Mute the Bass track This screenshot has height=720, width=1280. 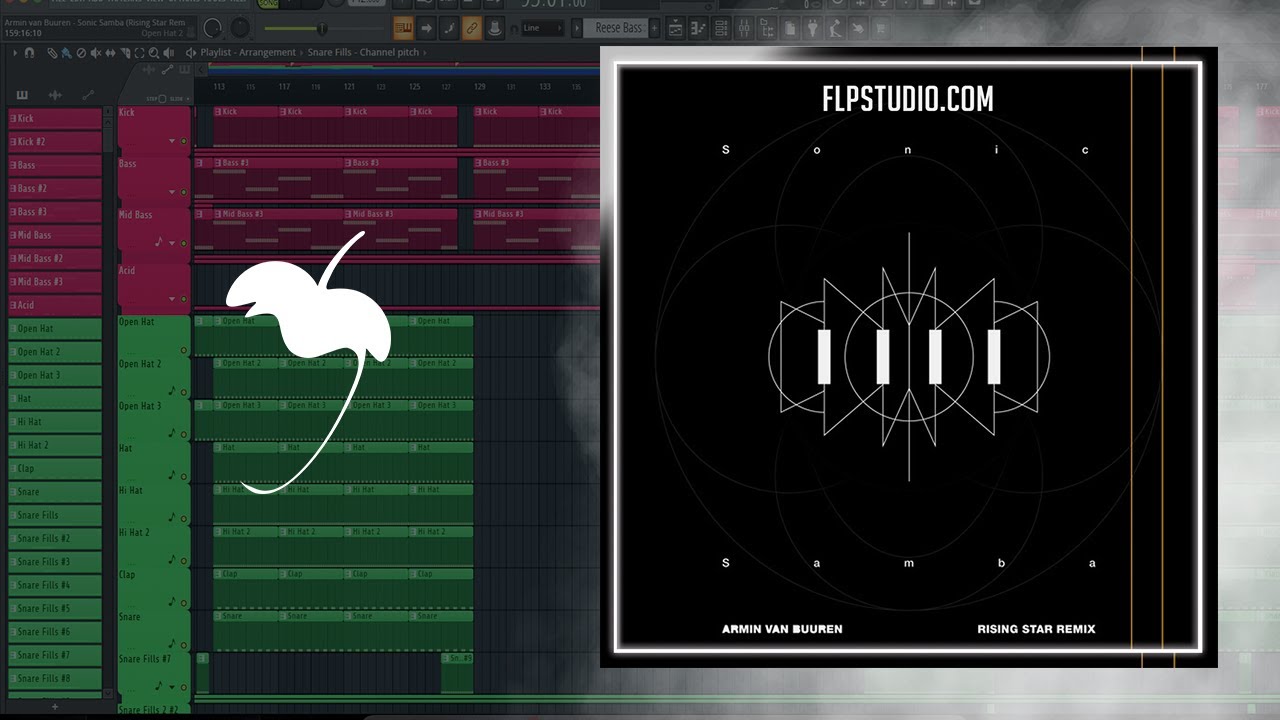coord(184,192)
